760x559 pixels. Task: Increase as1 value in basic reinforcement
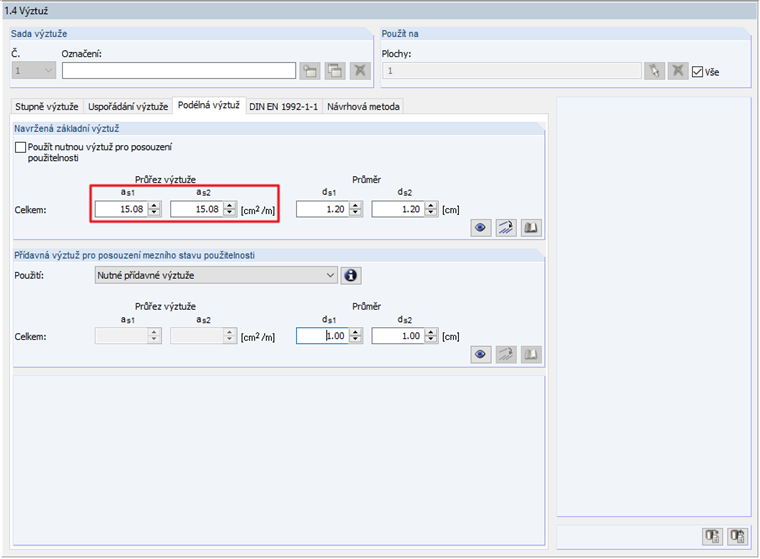pos(155,206)
